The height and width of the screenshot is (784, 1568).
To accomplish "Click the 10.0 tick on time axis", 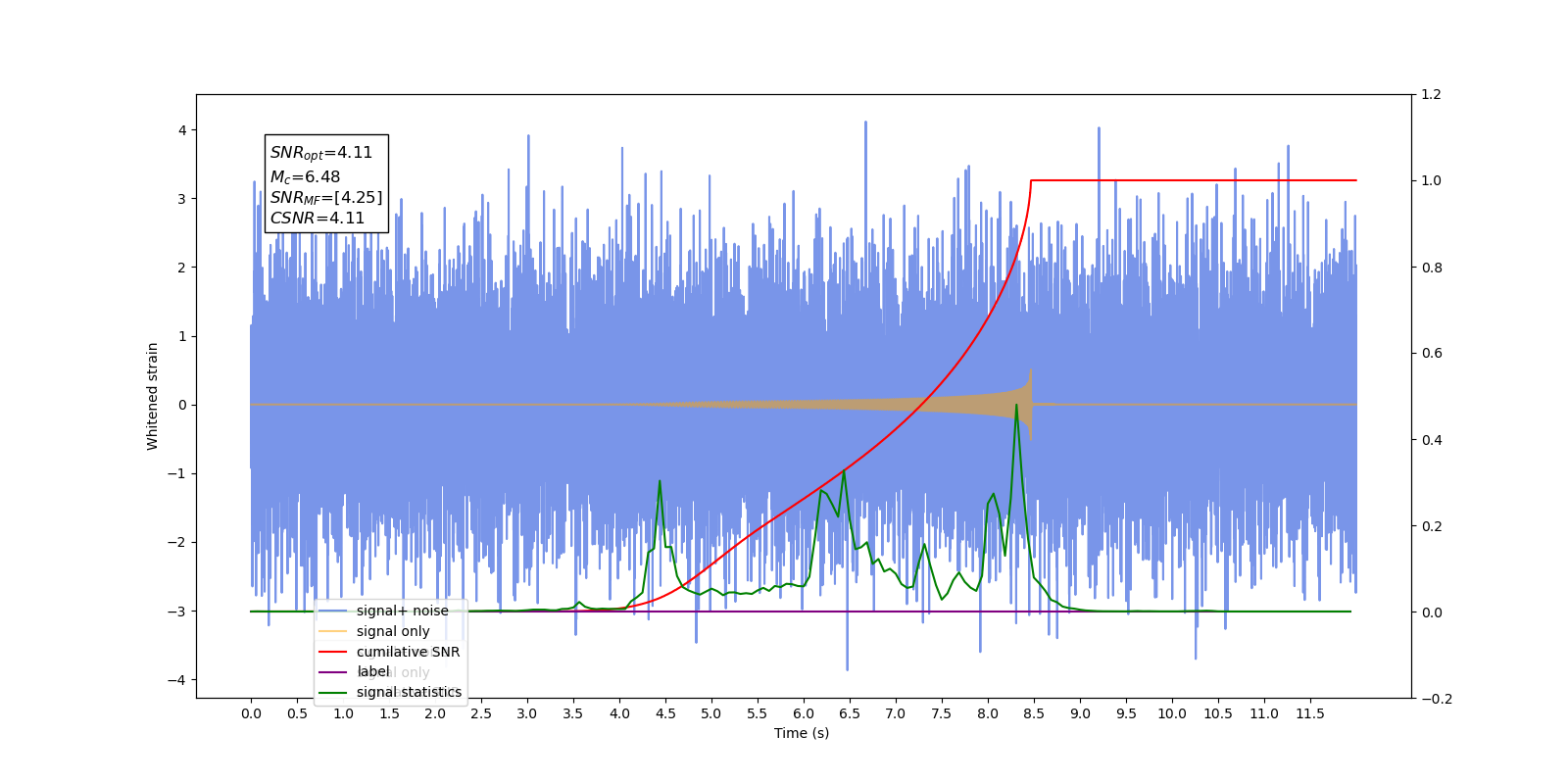I will (1172, 713).
